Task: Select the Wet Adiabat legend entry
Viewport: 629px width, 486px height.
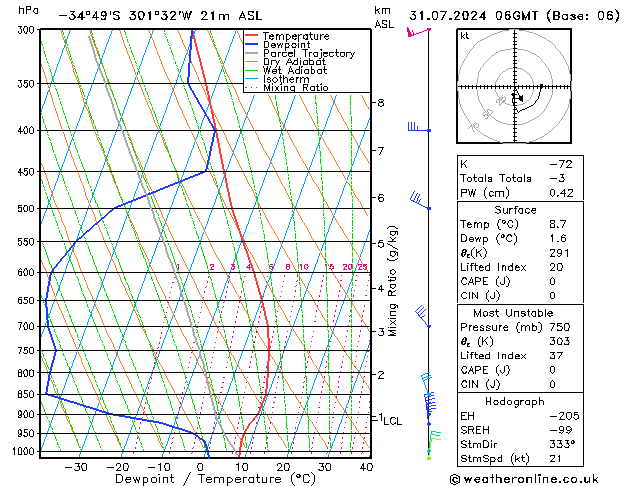Action: click(295, 71)
